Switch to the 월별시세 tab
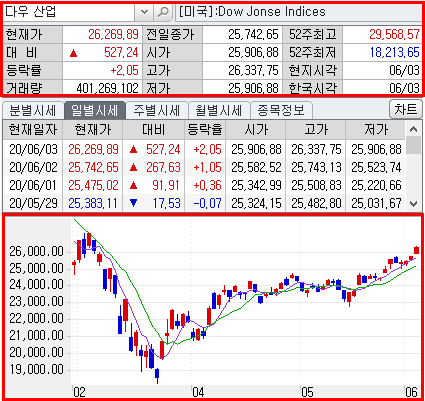The image size is (425, 401). [x=219, y=110]
